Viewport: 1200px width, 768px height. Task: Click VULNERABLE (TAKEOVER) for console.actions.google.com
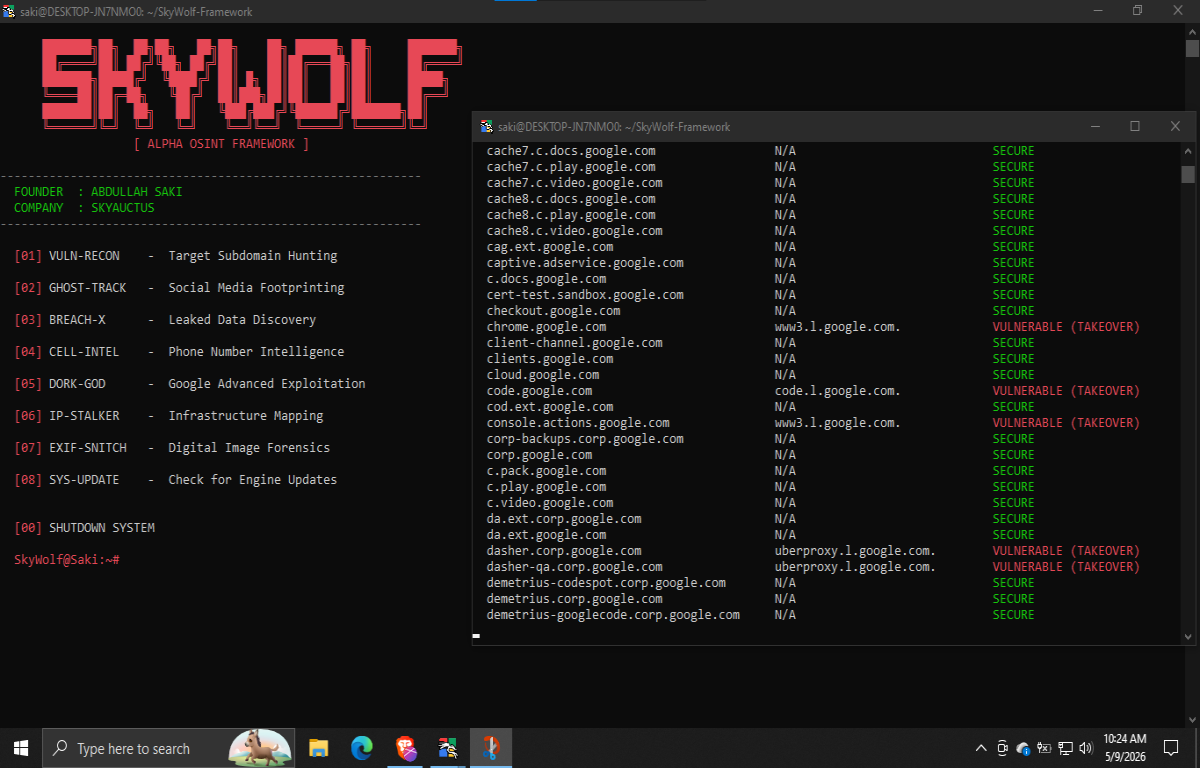(x=1066, y=423)
